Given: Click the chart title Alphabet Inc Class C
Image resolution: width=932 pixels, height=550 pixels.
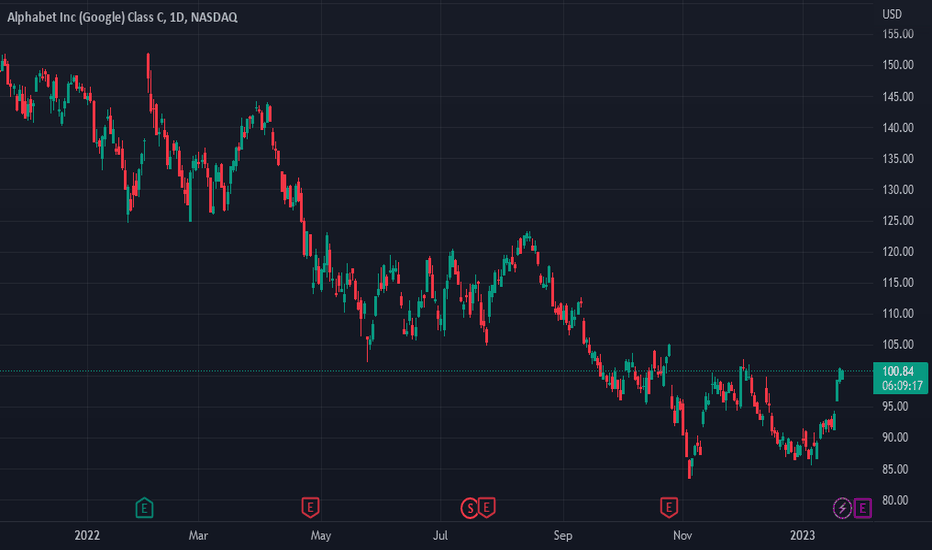Looking at the screenshot, I should click(122, 17).
